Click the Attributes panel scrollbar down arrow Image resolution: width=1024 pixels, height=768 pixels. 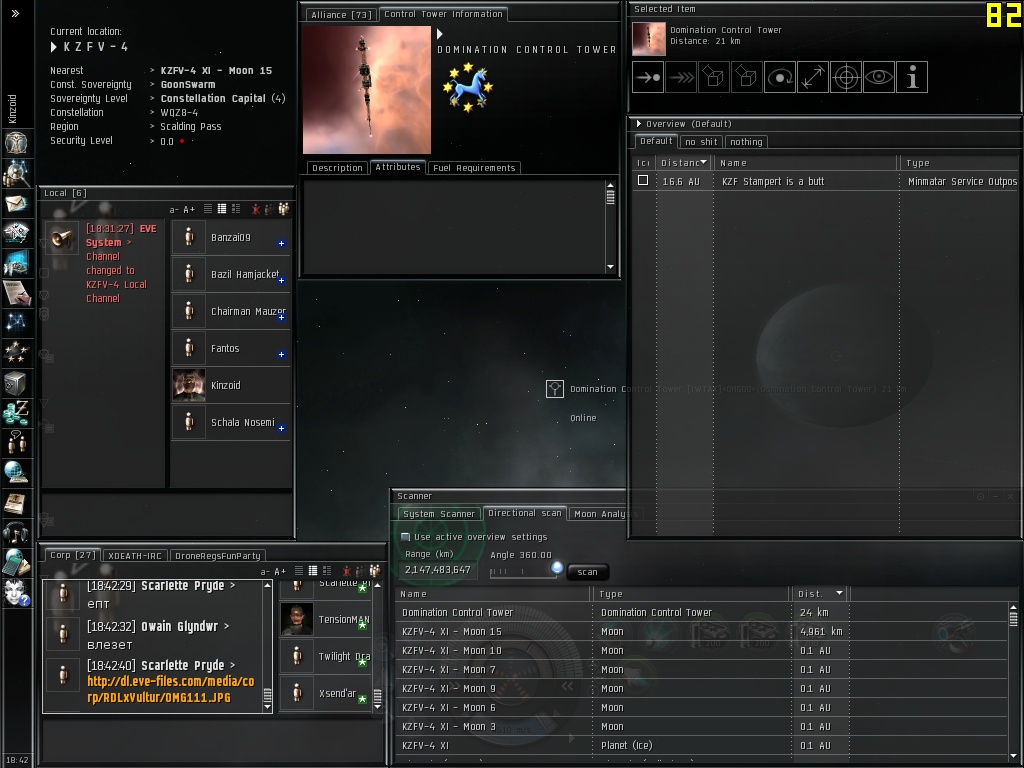611,266
